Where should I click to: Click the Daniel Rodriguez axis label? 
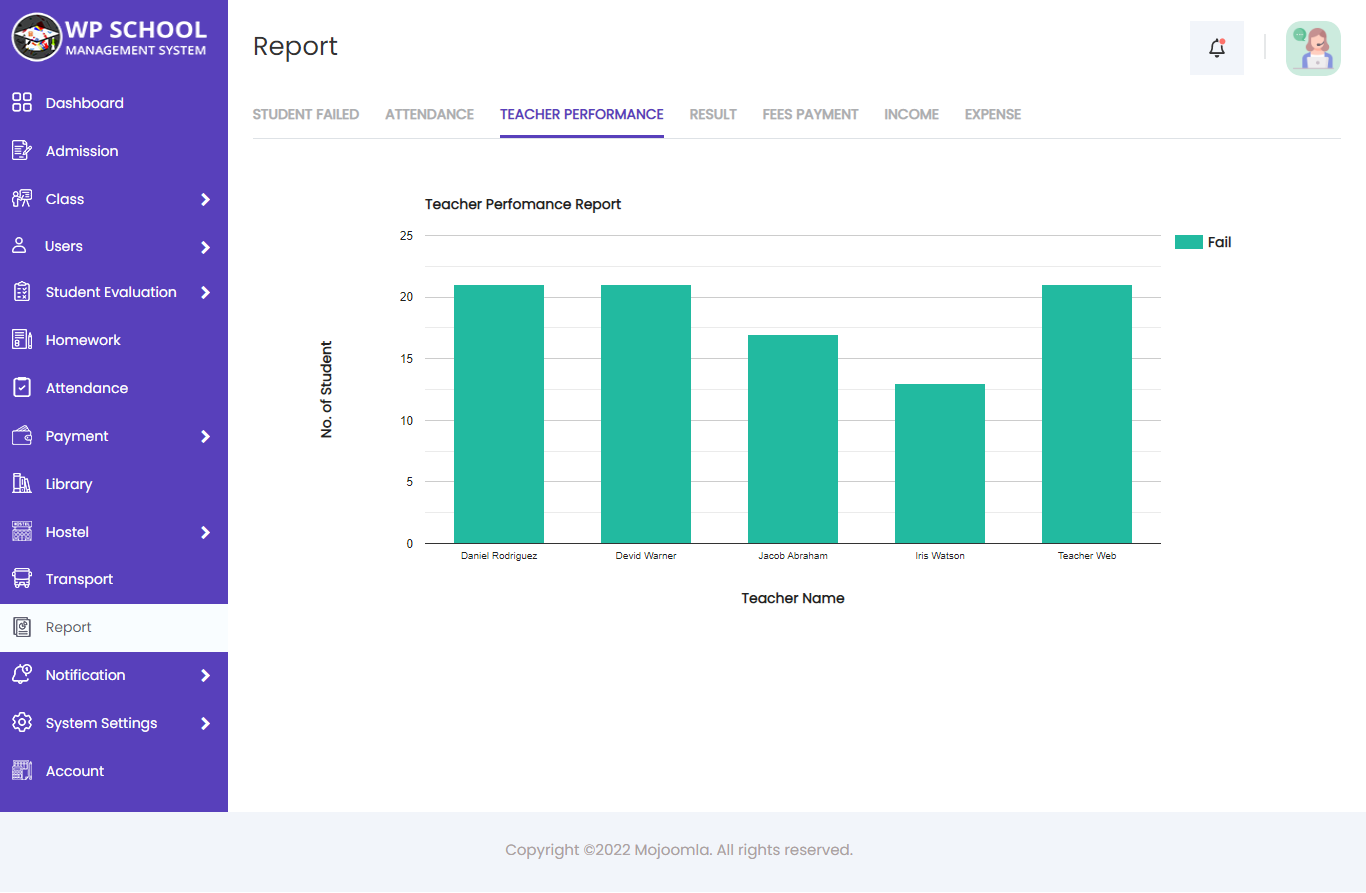(x=499, y=555)
